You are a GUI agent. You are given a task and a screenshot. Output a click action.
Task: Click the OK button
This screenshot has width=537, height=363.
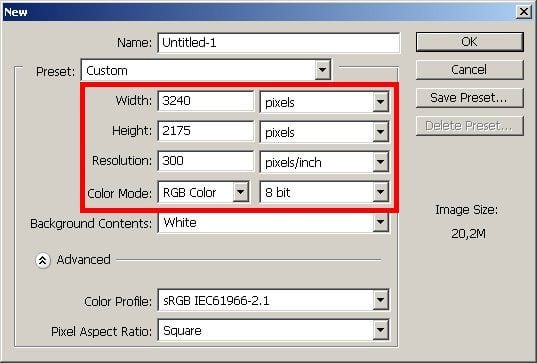click(x=470, y=42)
